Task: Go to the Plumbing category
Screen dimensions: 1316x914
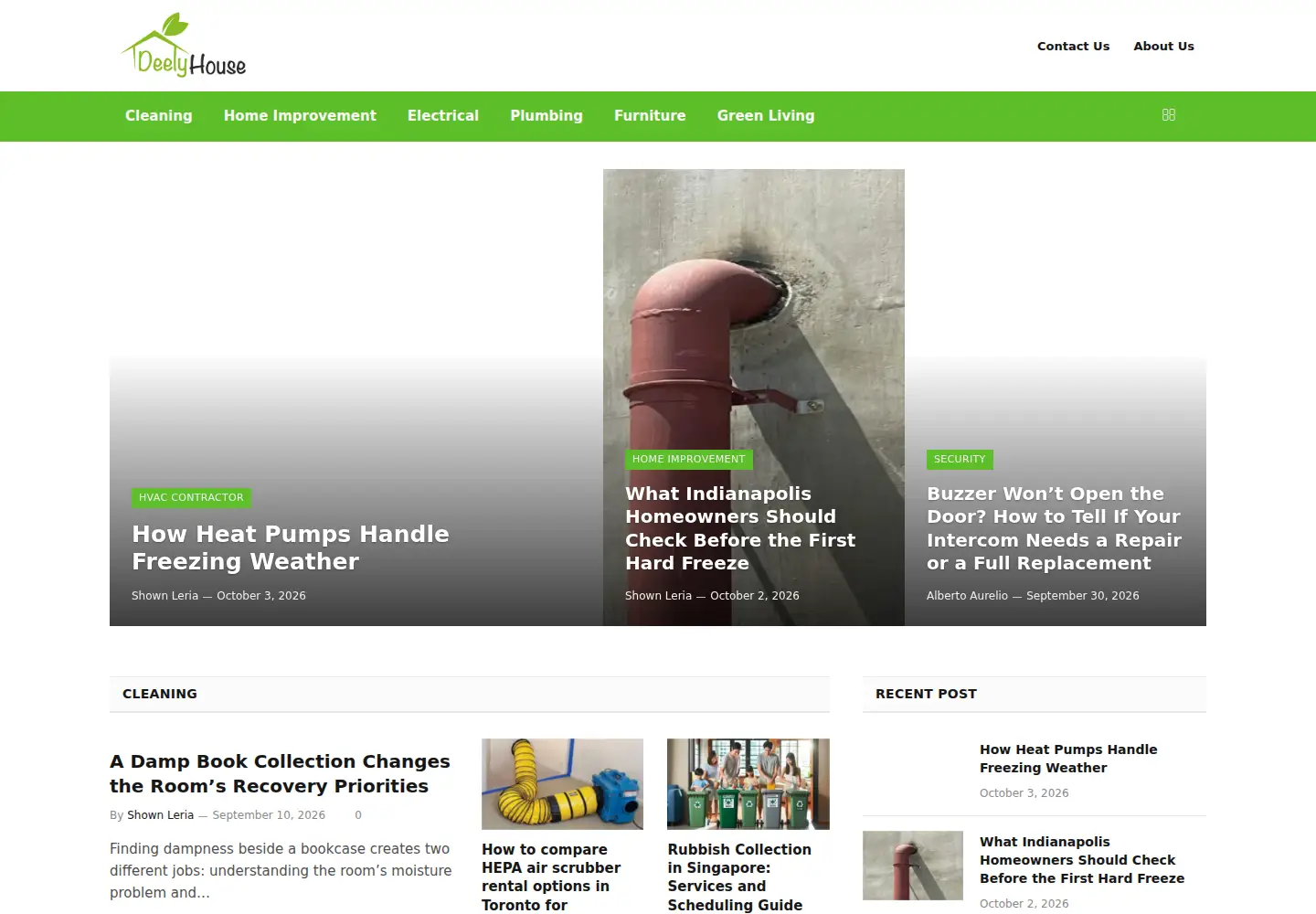Action: 547,116
